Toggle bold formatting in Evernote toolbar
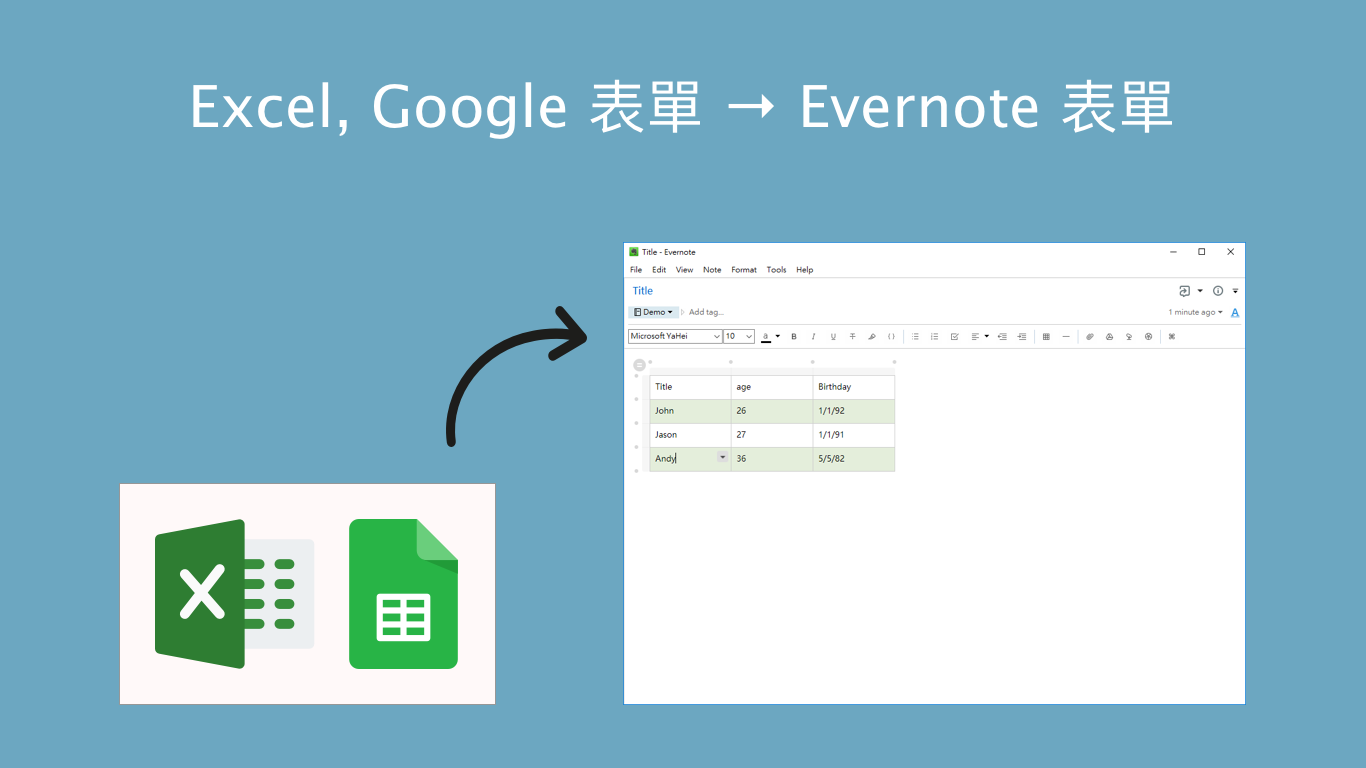Viewport: 1366px width, 768px height. click(x=794, y=337)
